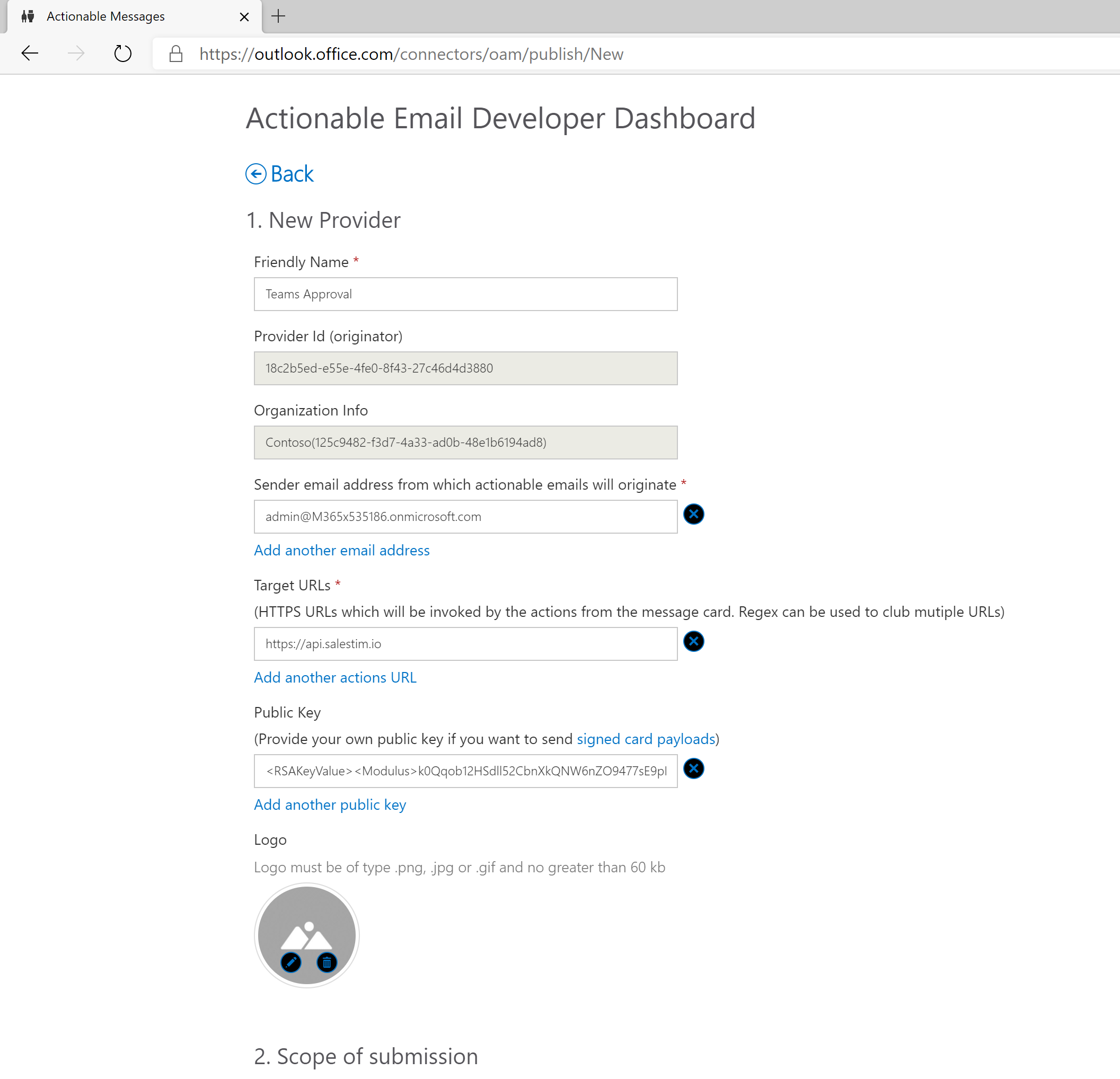Add another email address
Screen dimensions: 1120x1079
341,550
